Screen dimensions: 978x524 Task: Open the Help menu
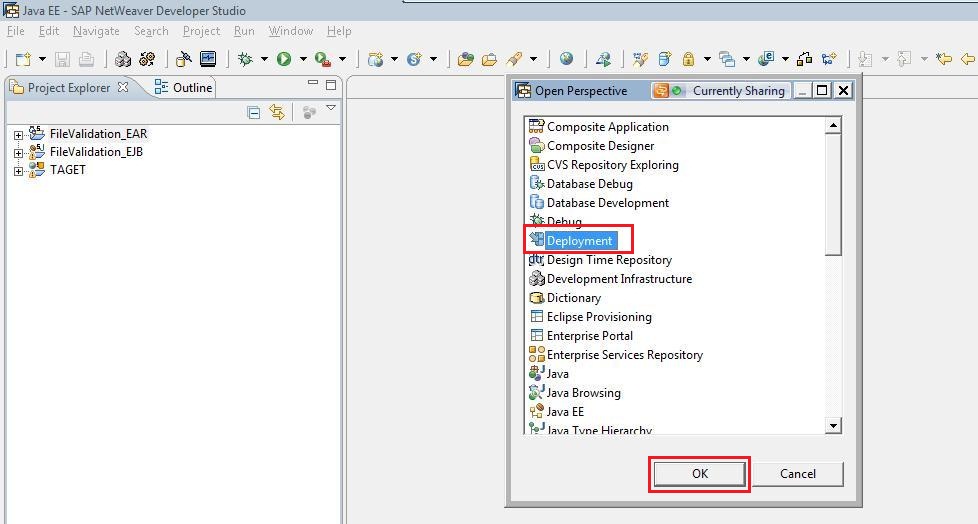(339, 31)
